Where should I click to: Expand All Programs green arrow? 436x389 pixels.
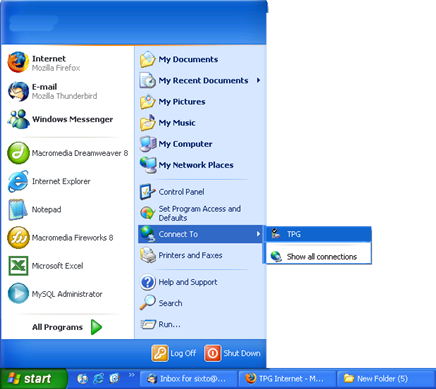(96, 327)
